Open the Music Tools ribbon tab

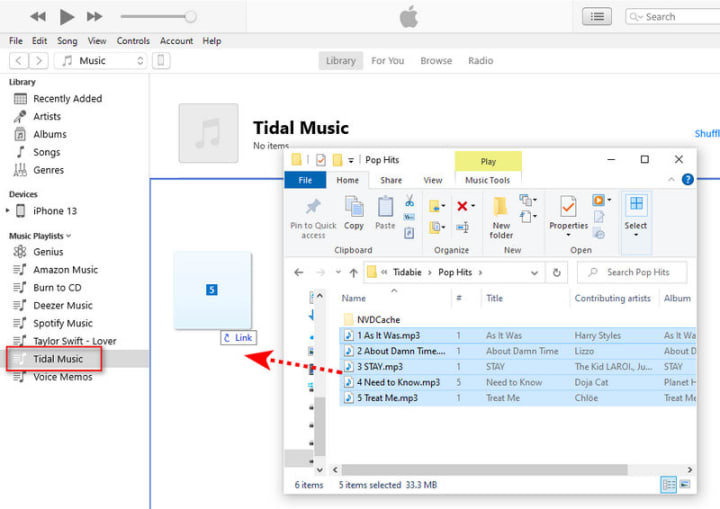(488, 180)
